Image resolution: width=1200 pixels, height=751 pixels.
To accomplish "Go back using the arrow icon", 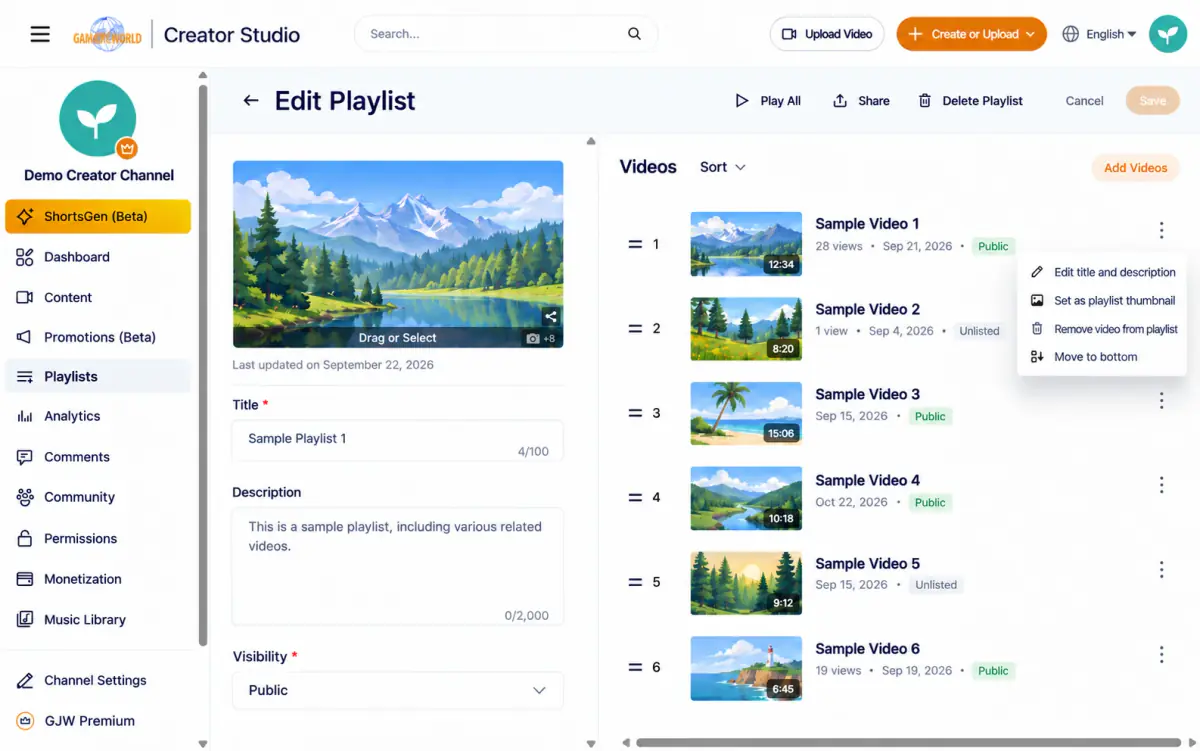I will click(251, 101).
